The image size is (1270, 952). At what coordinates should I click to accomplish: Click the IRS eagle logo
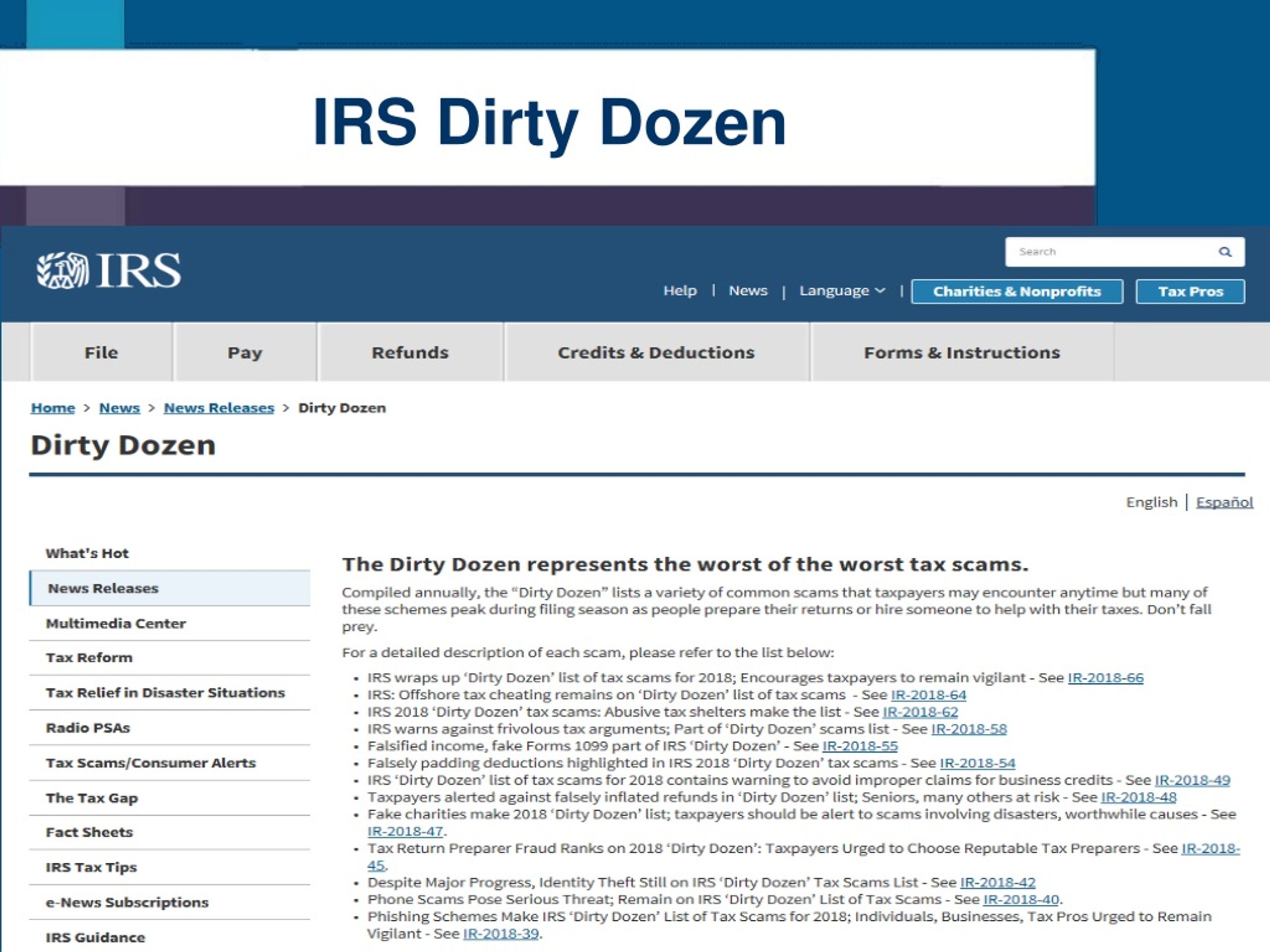109,270
